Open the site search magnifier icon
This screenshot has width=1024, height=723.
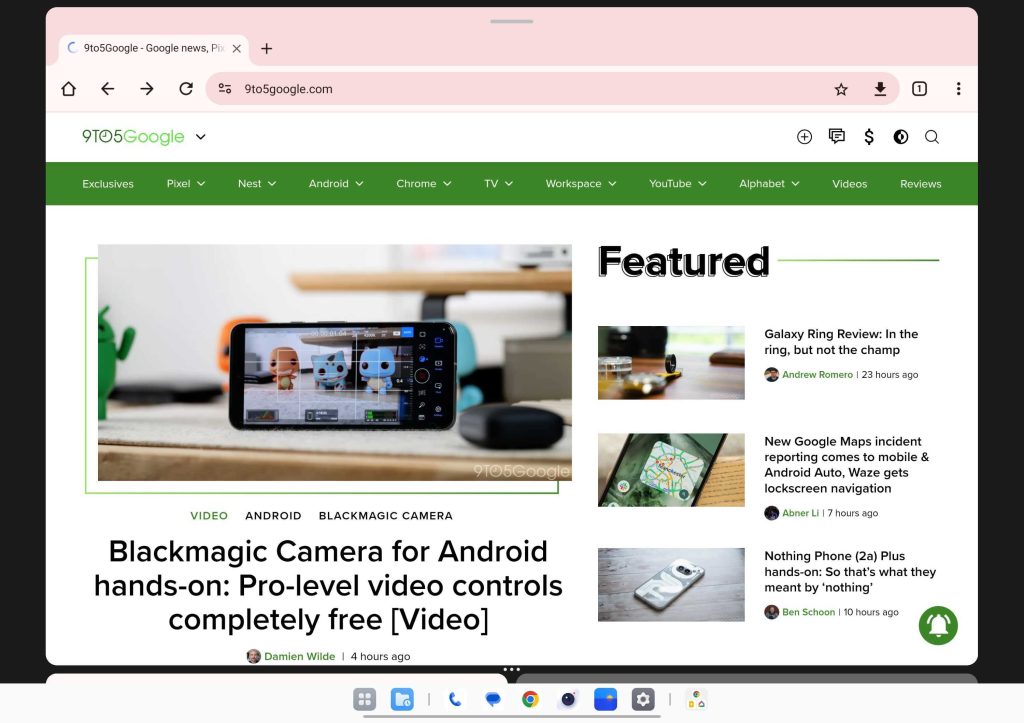point(932,137)
